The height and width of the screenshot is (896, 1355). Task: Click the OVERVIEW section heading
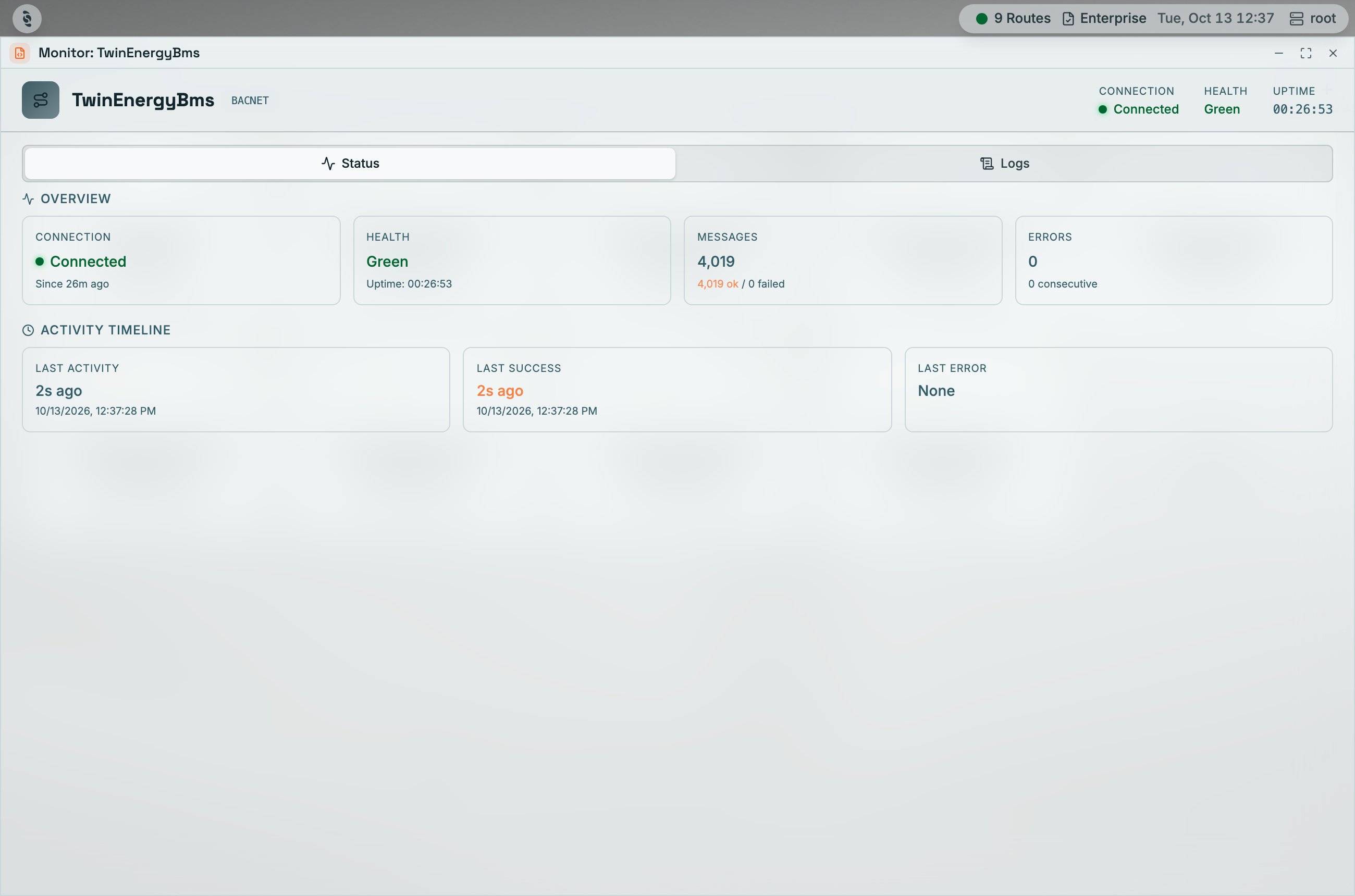pyautogui.click(x=76, y=199)
